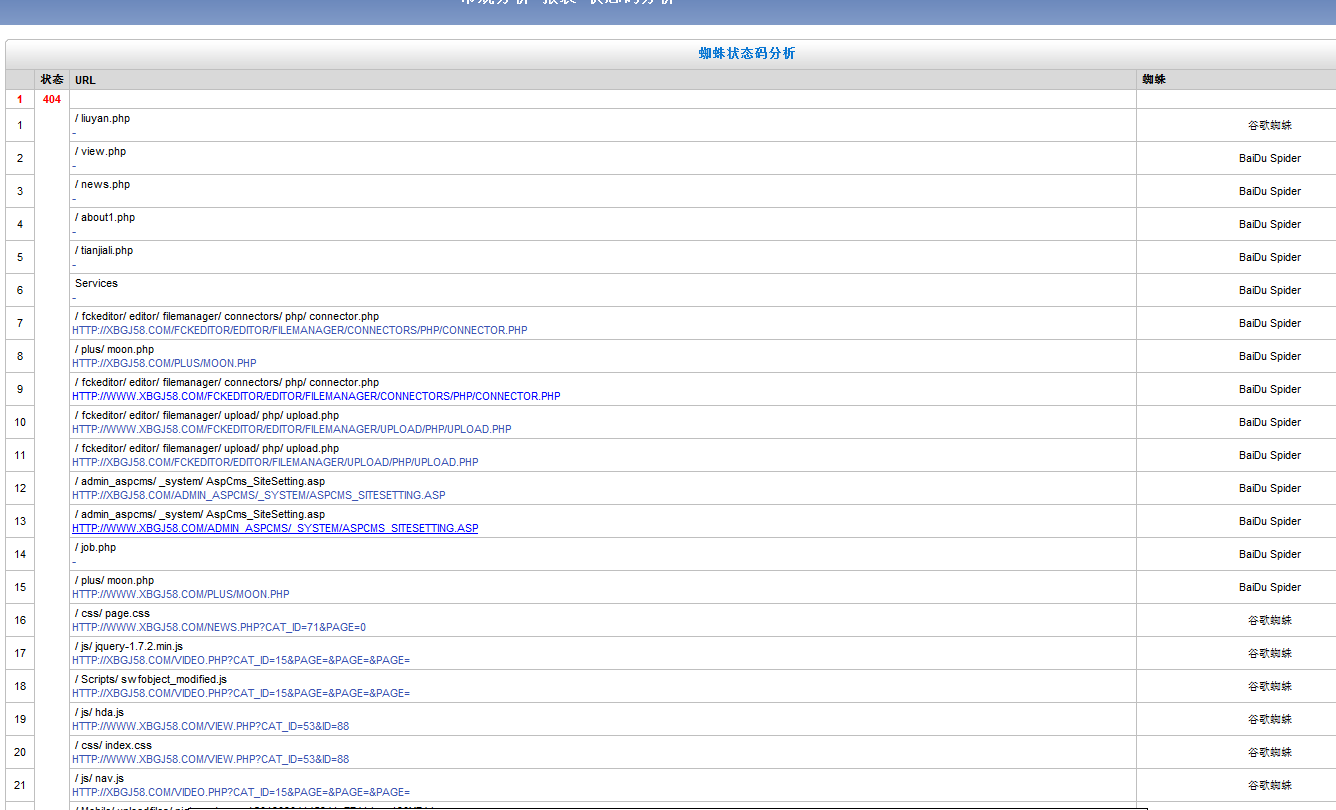Select the / liuyan.php URL entry
1336x810 pixels.
102,119
